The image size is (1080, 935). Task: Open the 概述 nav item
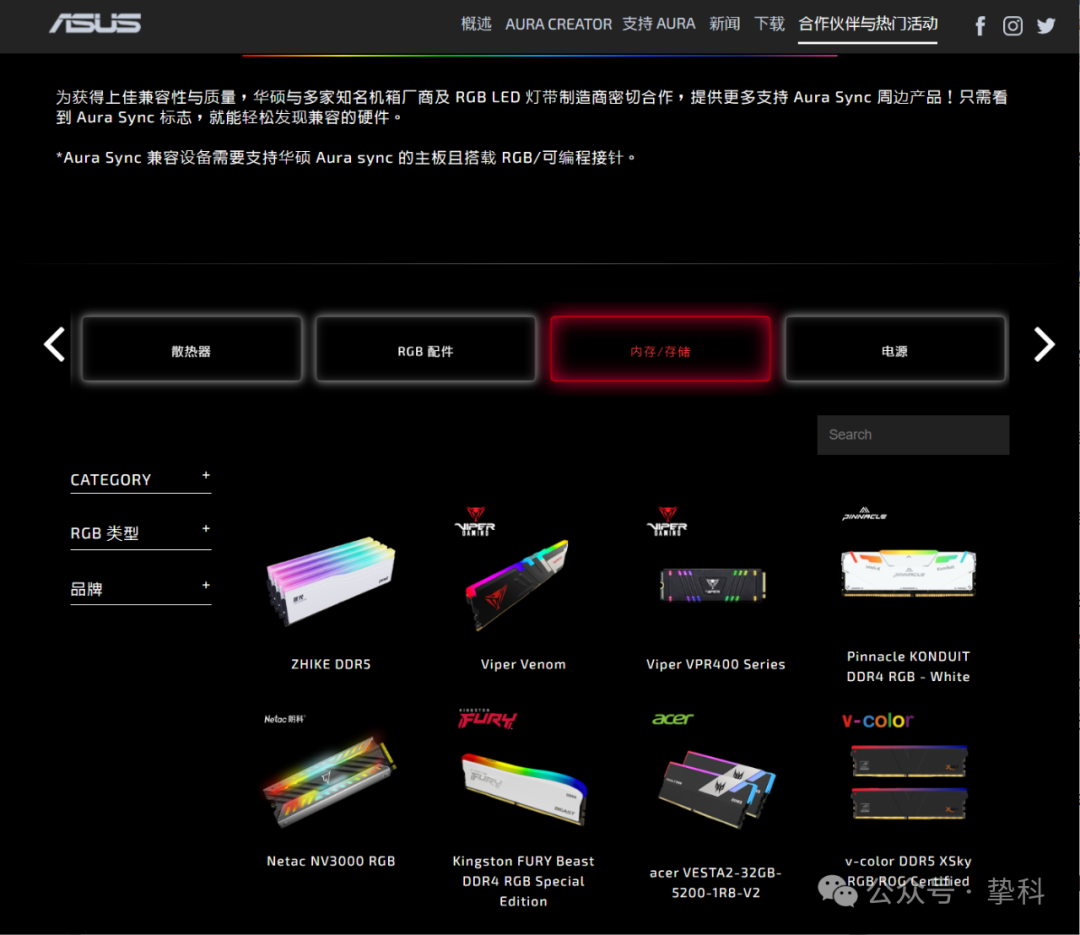coord(476,24)
